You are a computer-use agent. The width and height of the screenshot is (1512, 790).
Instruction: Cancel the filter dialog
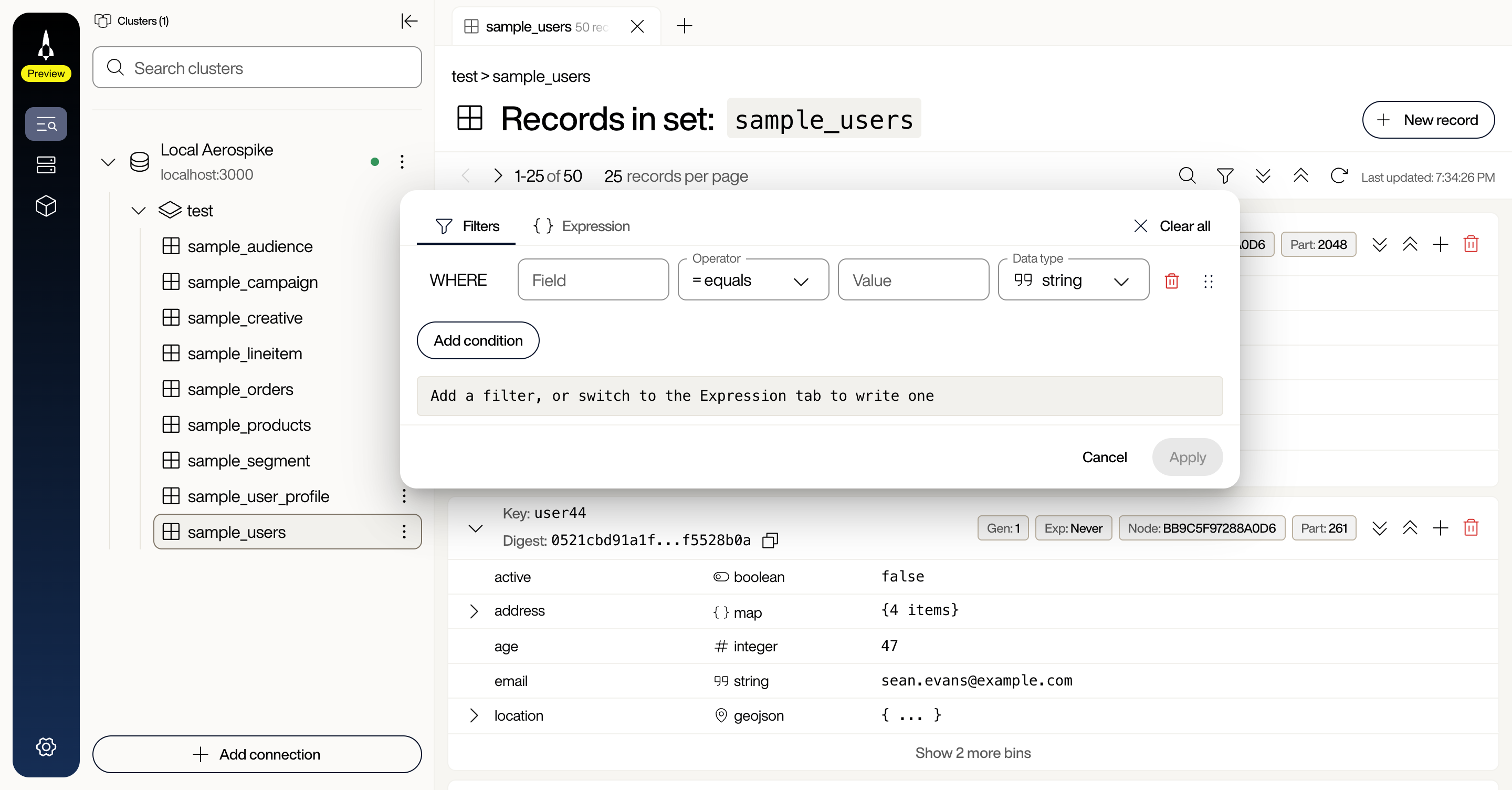(x=1104, y=457)
